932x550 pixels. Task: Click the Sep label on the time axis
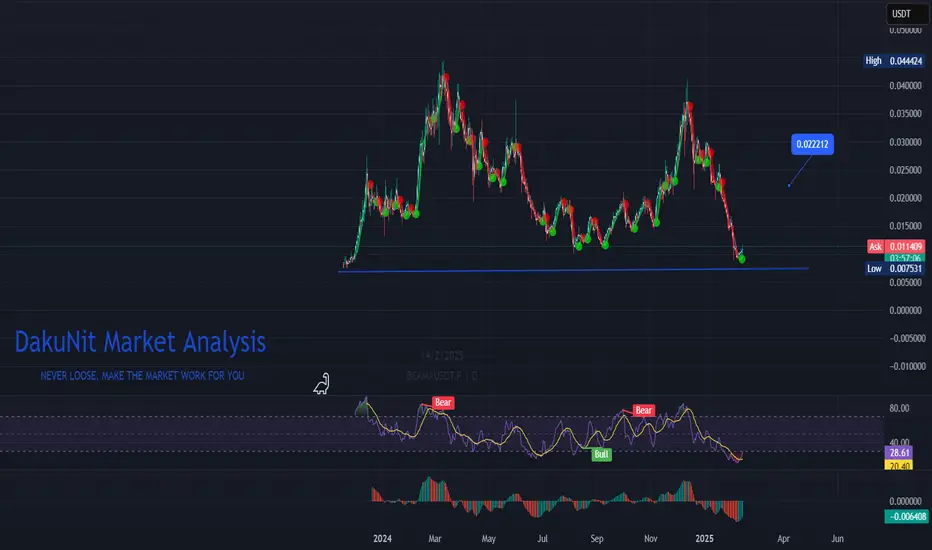click(597, 539)
